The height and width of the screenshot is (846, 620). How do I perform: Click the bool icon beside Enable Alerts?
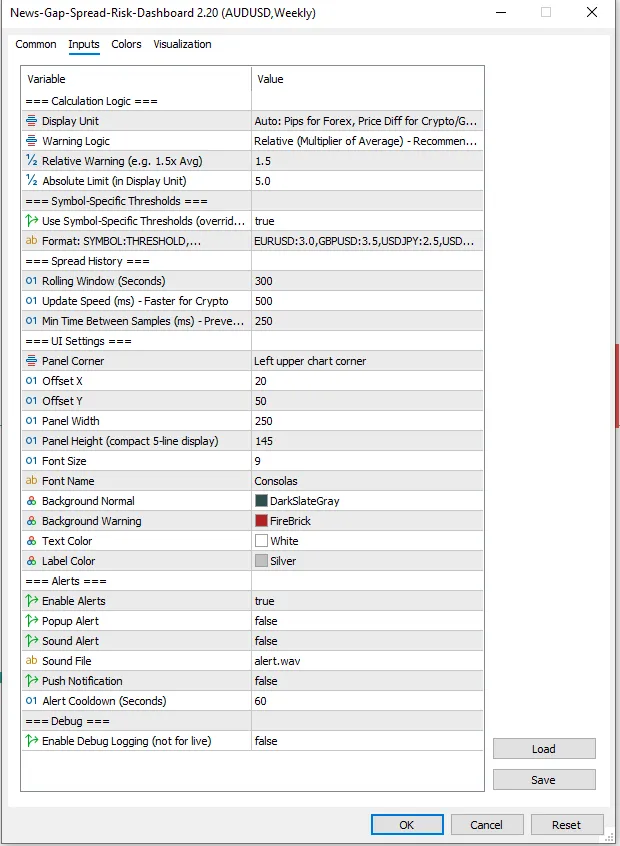click(31, 601)
